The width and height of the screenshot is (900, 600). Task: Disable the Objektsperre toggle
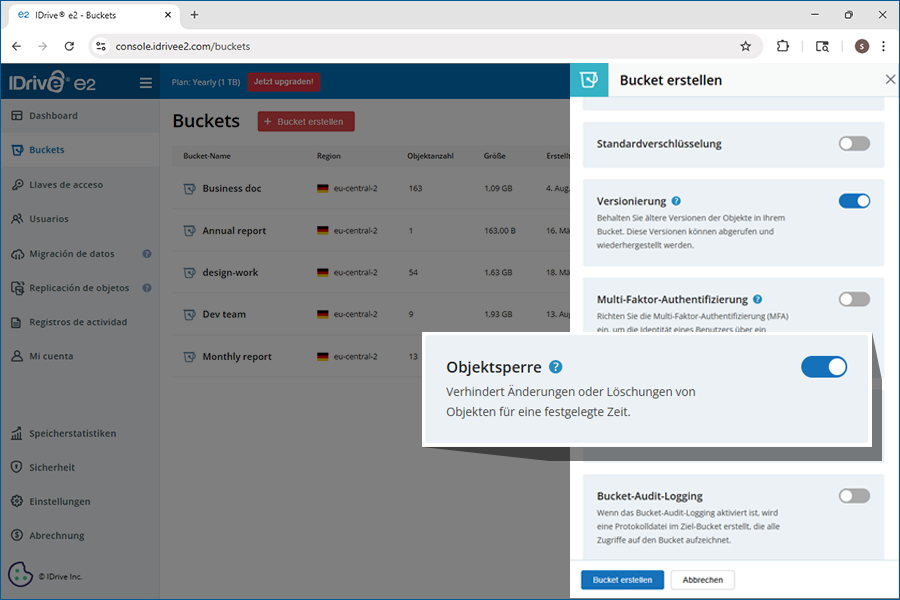824,367
